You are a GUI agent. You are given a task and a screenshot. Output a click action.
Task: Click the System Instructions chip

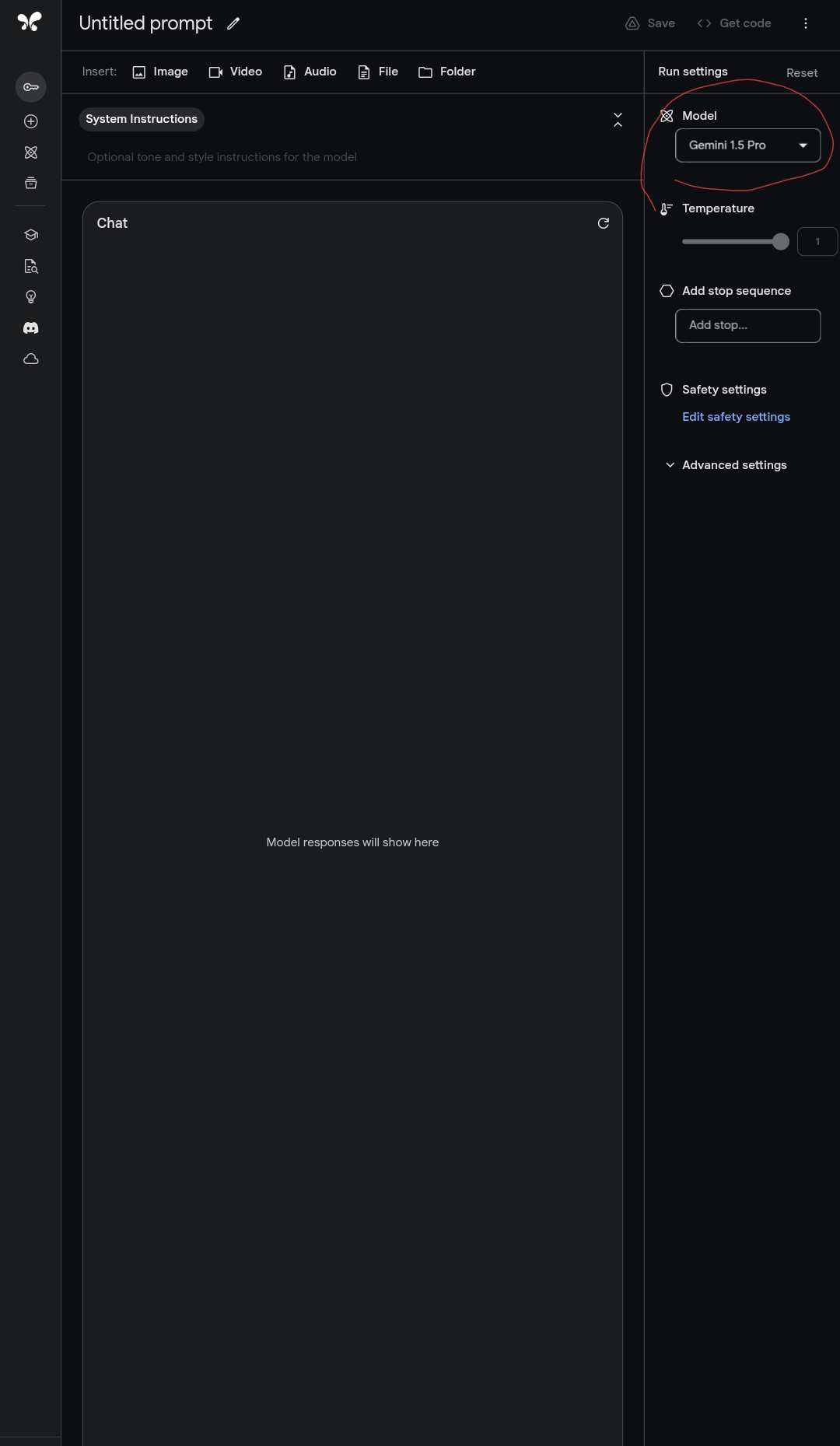click(142, 119)
